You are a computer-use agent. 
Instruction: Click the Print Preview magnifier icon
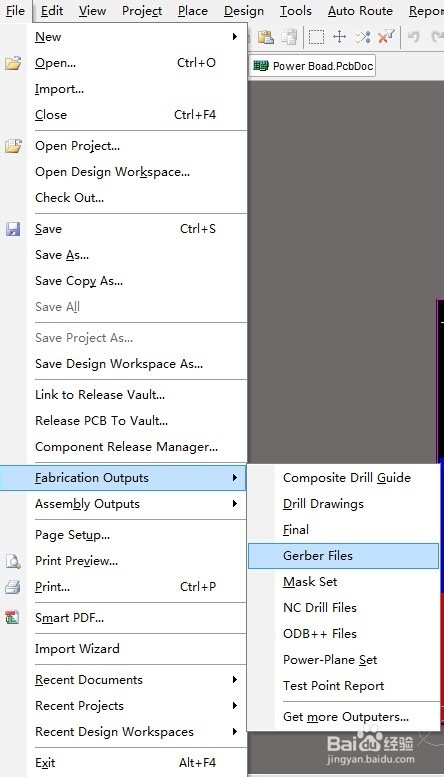[x=13, y=561]
